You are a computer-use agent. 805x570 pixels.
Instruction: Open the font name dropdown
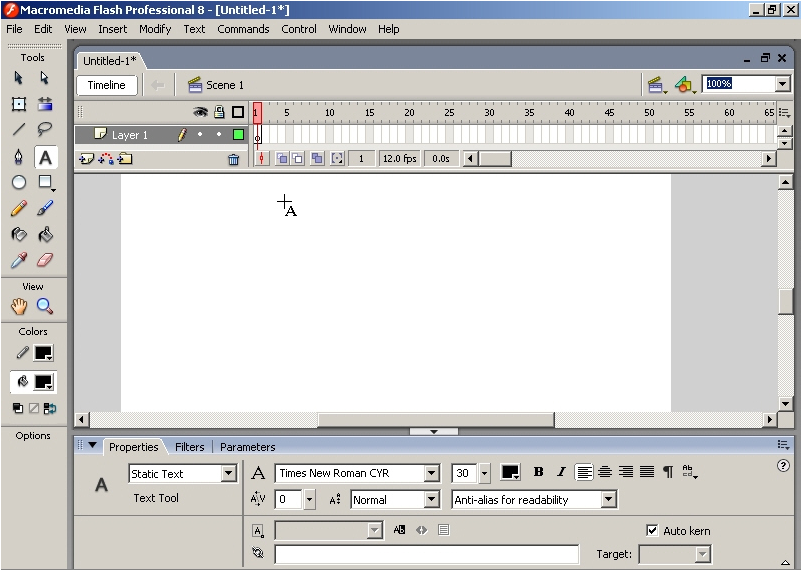[x=431, y=473]
